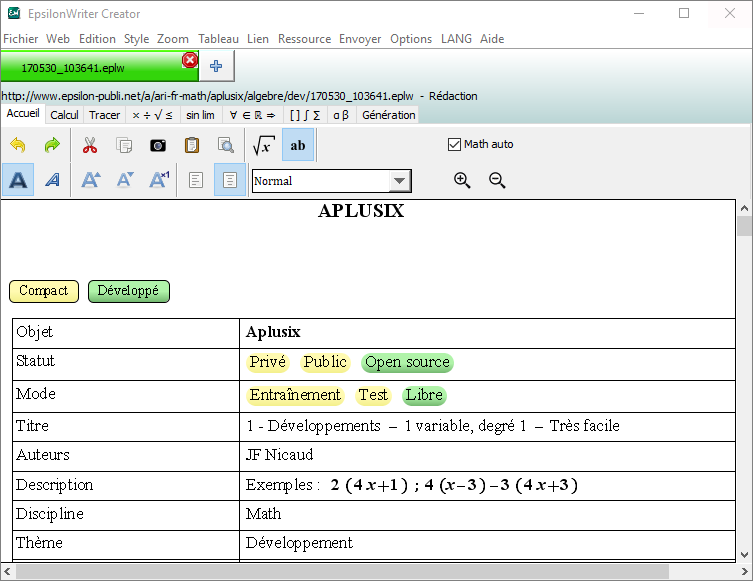The height and width of the screenshot is (581, 753).
Task: Select the Accueil toolbar tab
Action: [23, 114]
